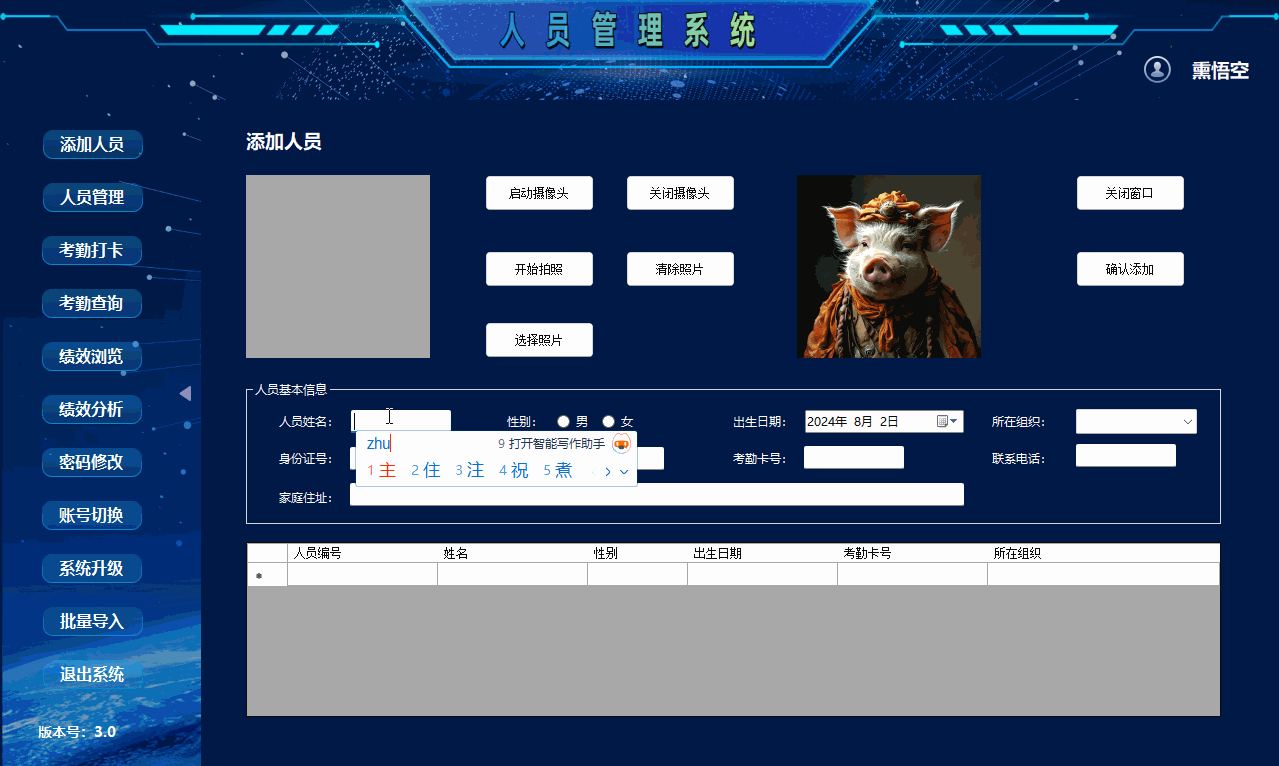The width and height of the screenshot is (1279, 766).
Task: Open 添加人员 in the sidebar
Action: click(92, 144)
